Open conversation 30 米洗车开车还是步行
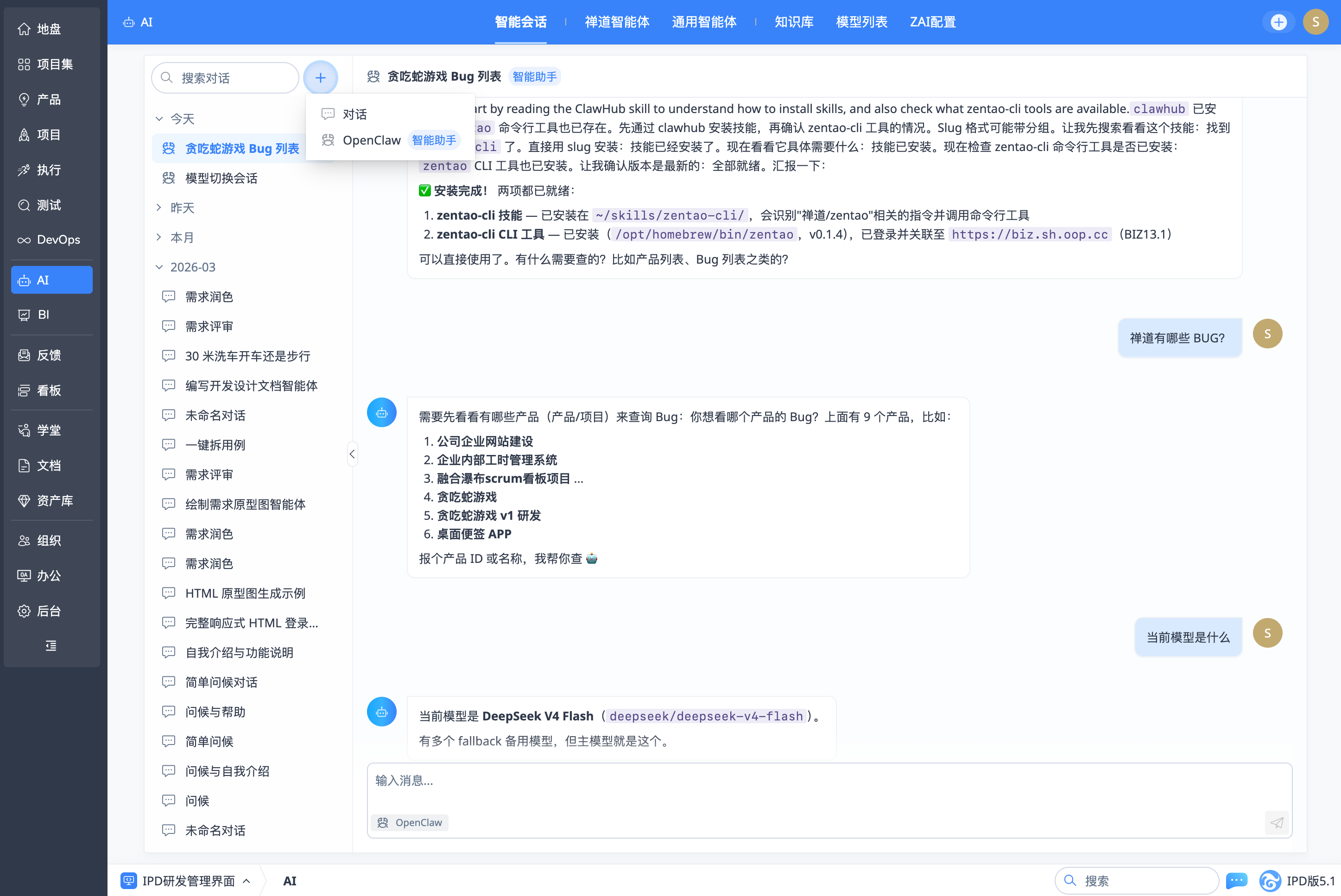The width and height of the screenshot is (1341, 896). tap(248, 356)
